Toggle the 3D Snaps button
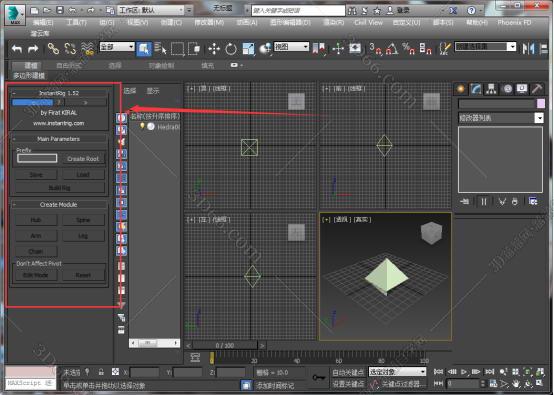The width and height of the screenshot is (554, 395). pos(376,48)
